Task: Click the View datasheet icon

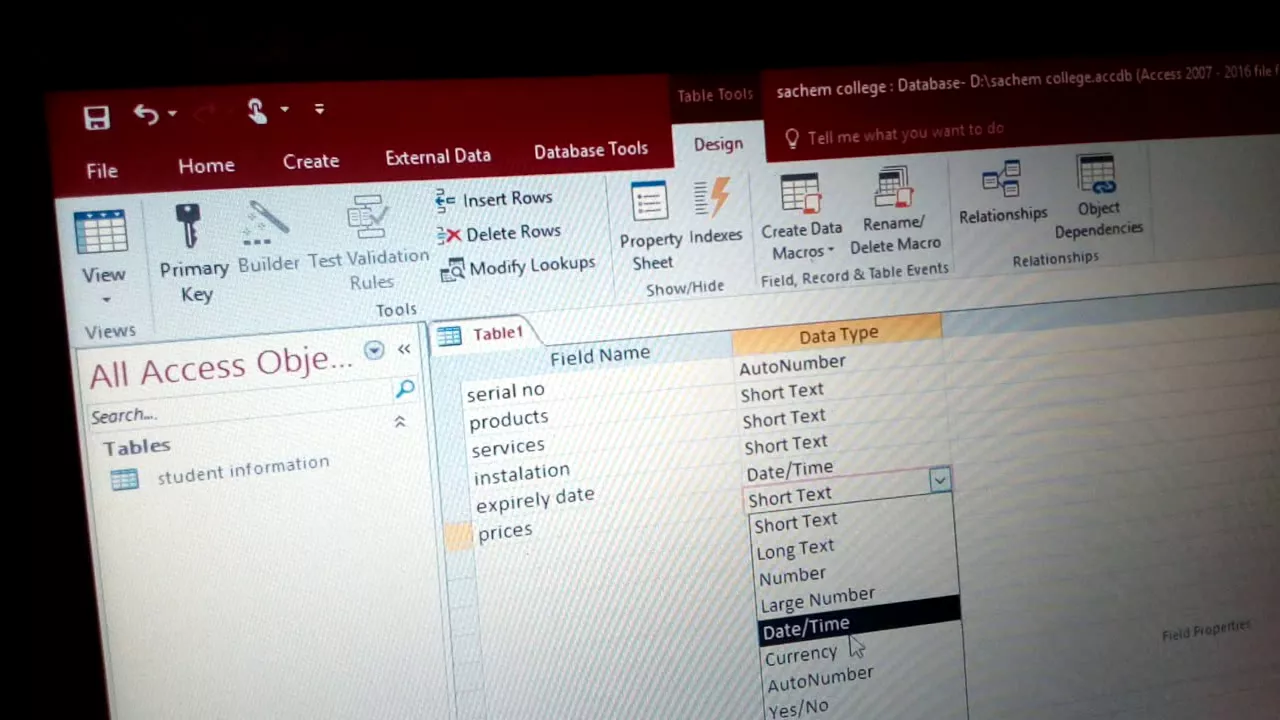Action: pos(101,234)
